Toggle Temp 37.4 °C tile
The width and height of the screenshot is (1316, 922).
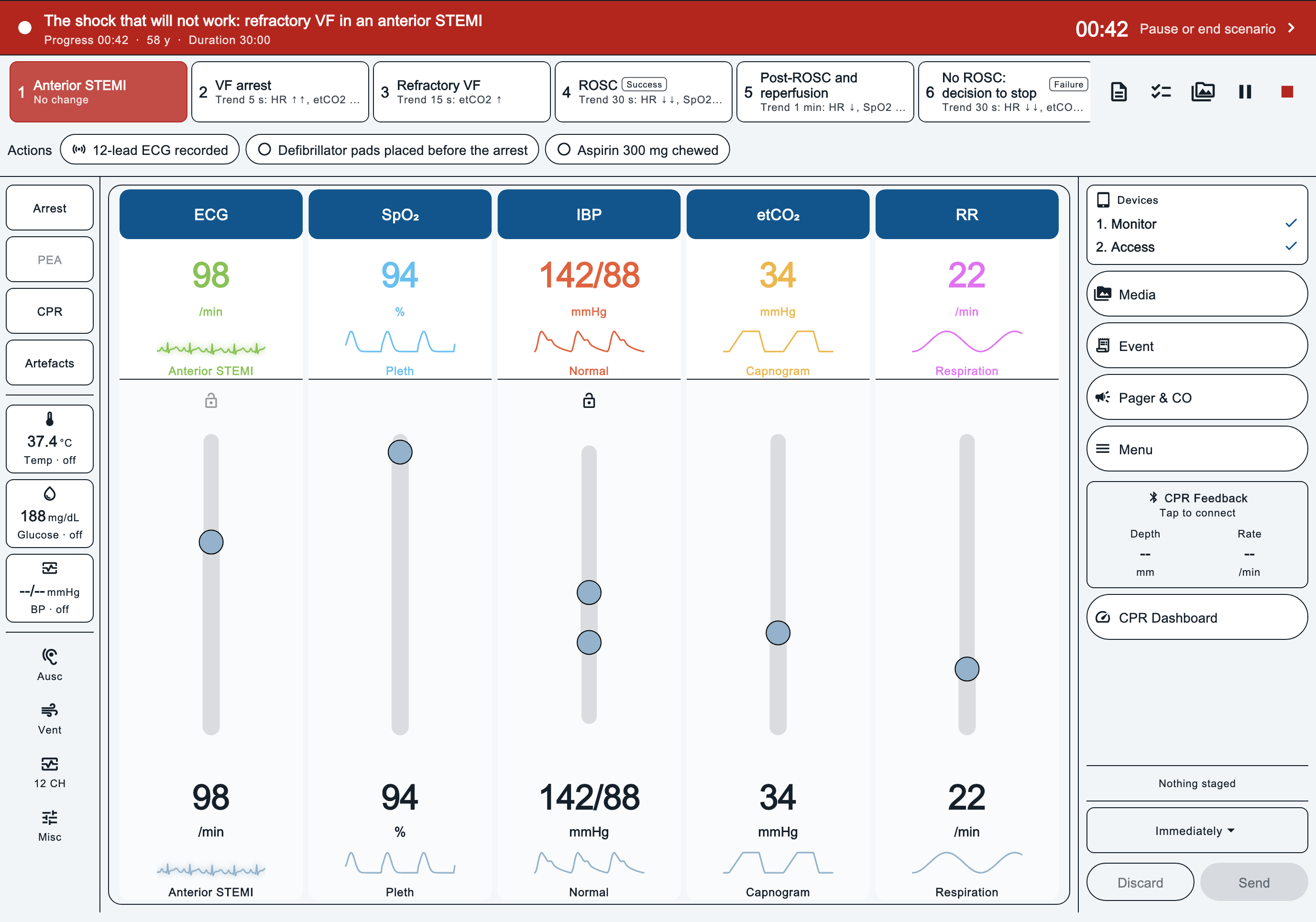pos(50,439)
